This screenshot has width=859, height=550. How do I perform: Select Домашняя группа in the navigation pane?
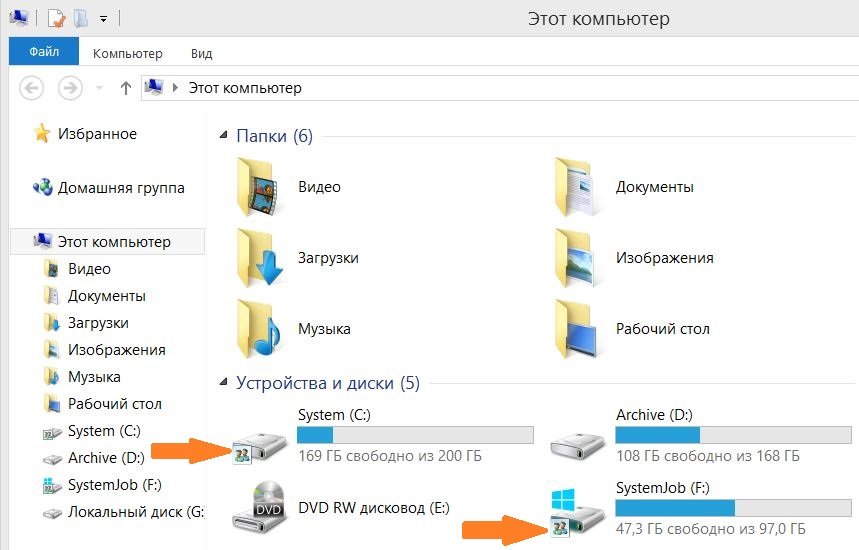pos(120,187)
